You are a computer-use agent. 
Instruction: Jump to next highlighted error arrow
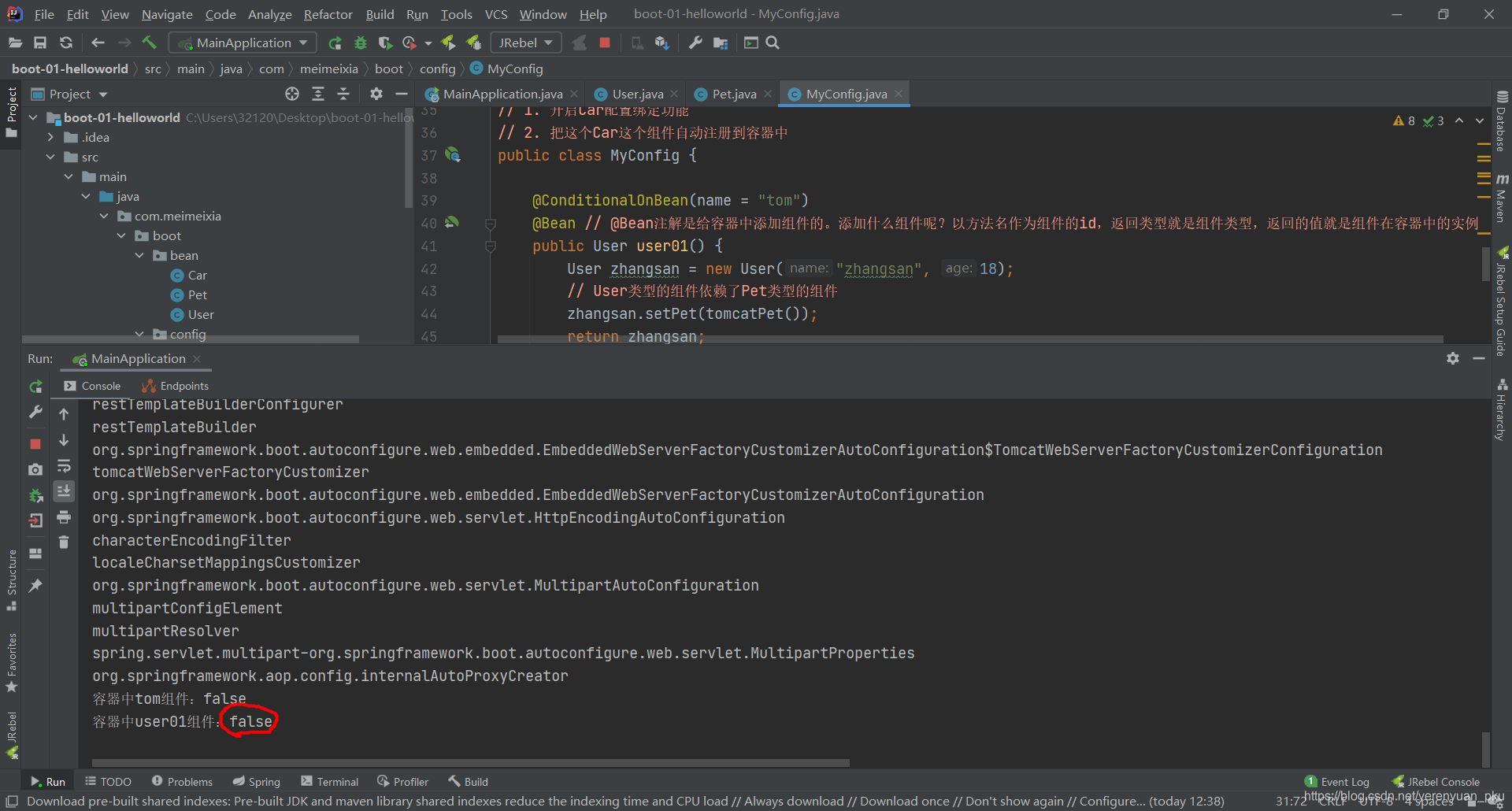[1480, 120]
